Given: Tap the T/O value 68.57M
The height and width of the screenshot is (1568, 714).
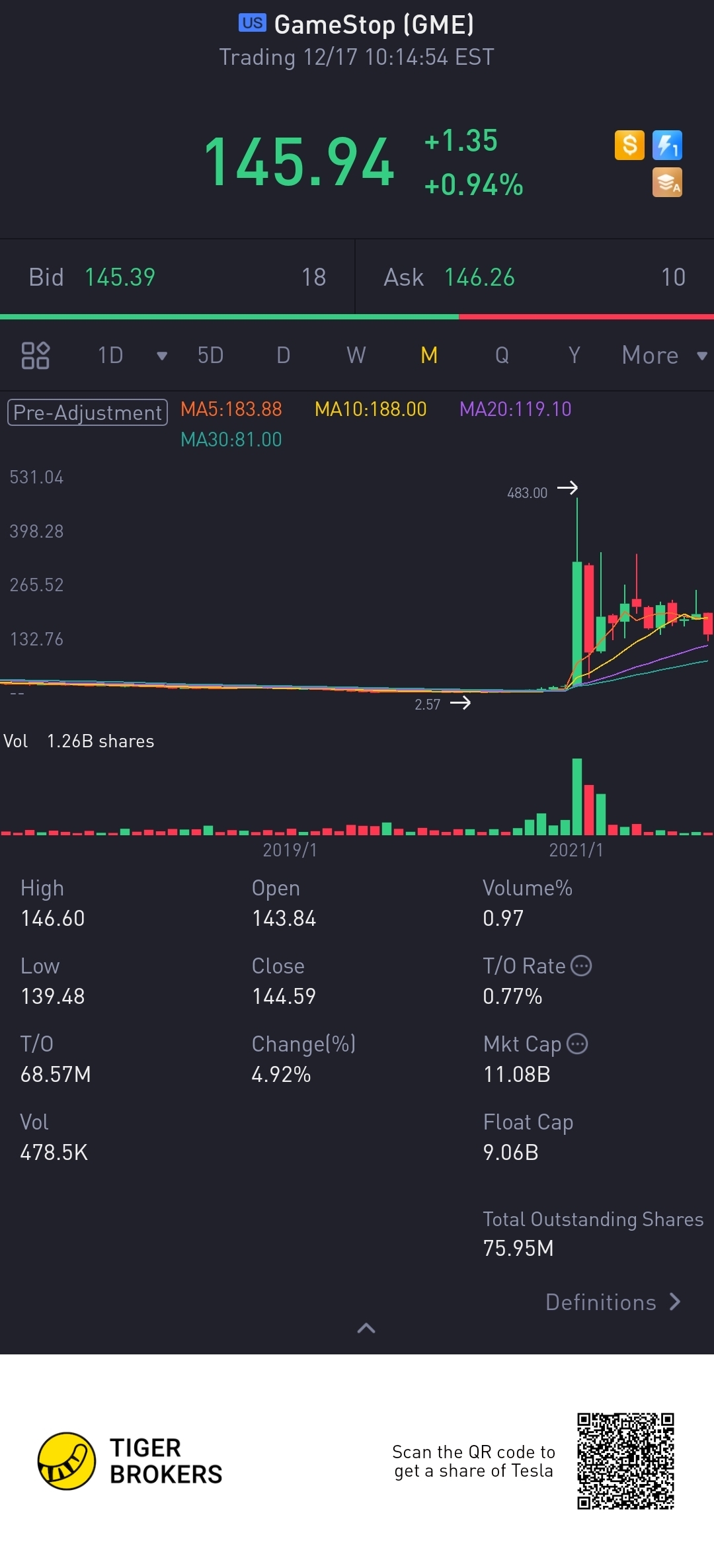Looking at the screenshot, I should pos(56,1075).
